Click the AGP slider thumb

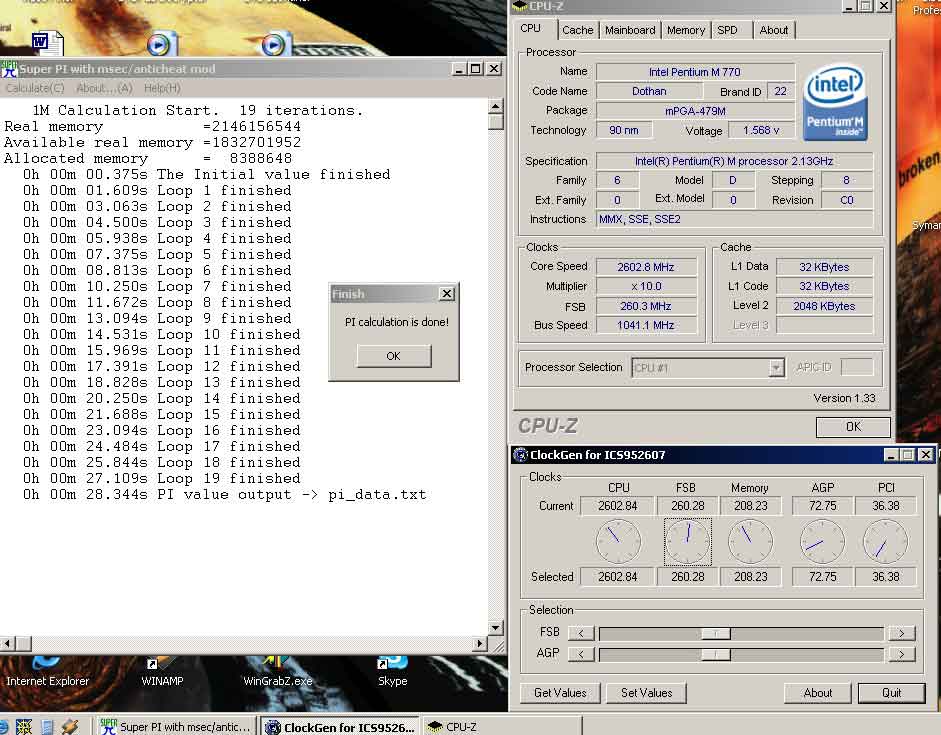coord(716,655)
